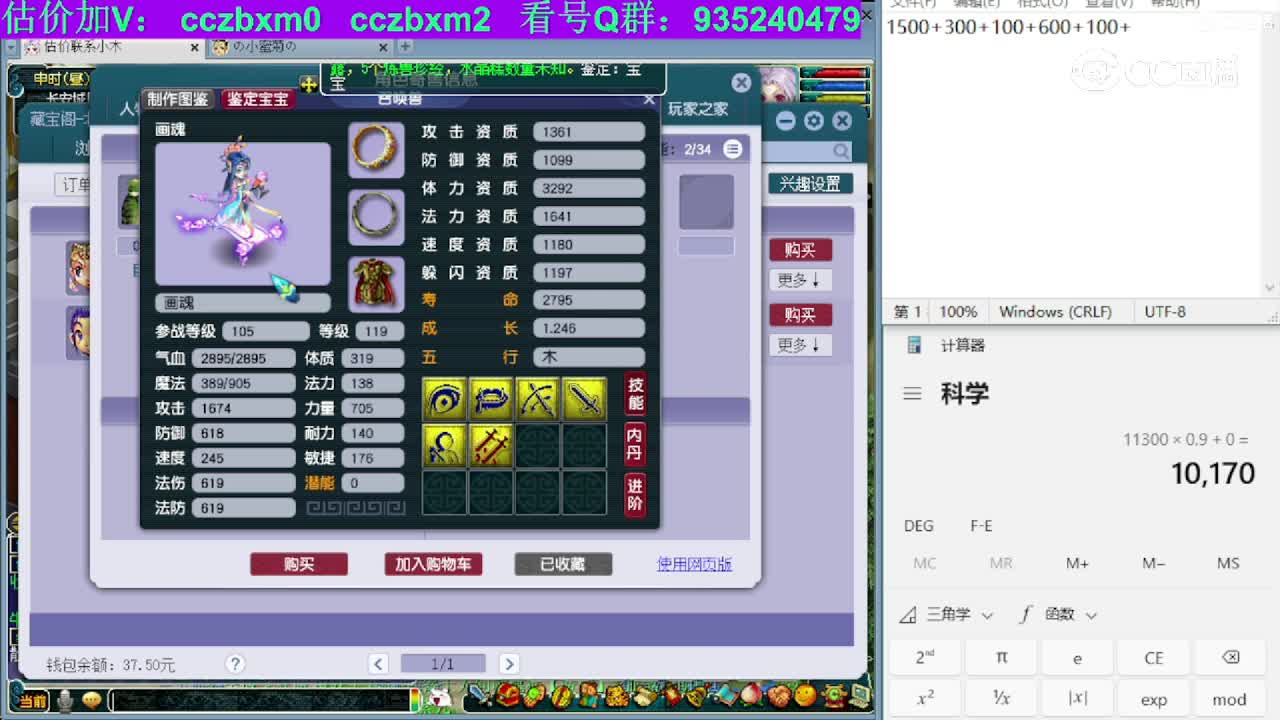Switch to the 鉴定宝宝 tab
The width and height of the screenshot is (1280, 720).
[258, 99]
